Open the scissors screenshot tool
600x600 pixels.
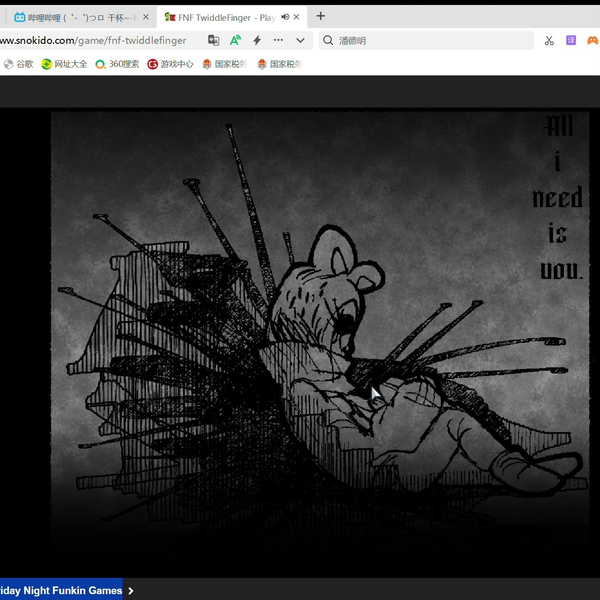click(x=549, y=41)
